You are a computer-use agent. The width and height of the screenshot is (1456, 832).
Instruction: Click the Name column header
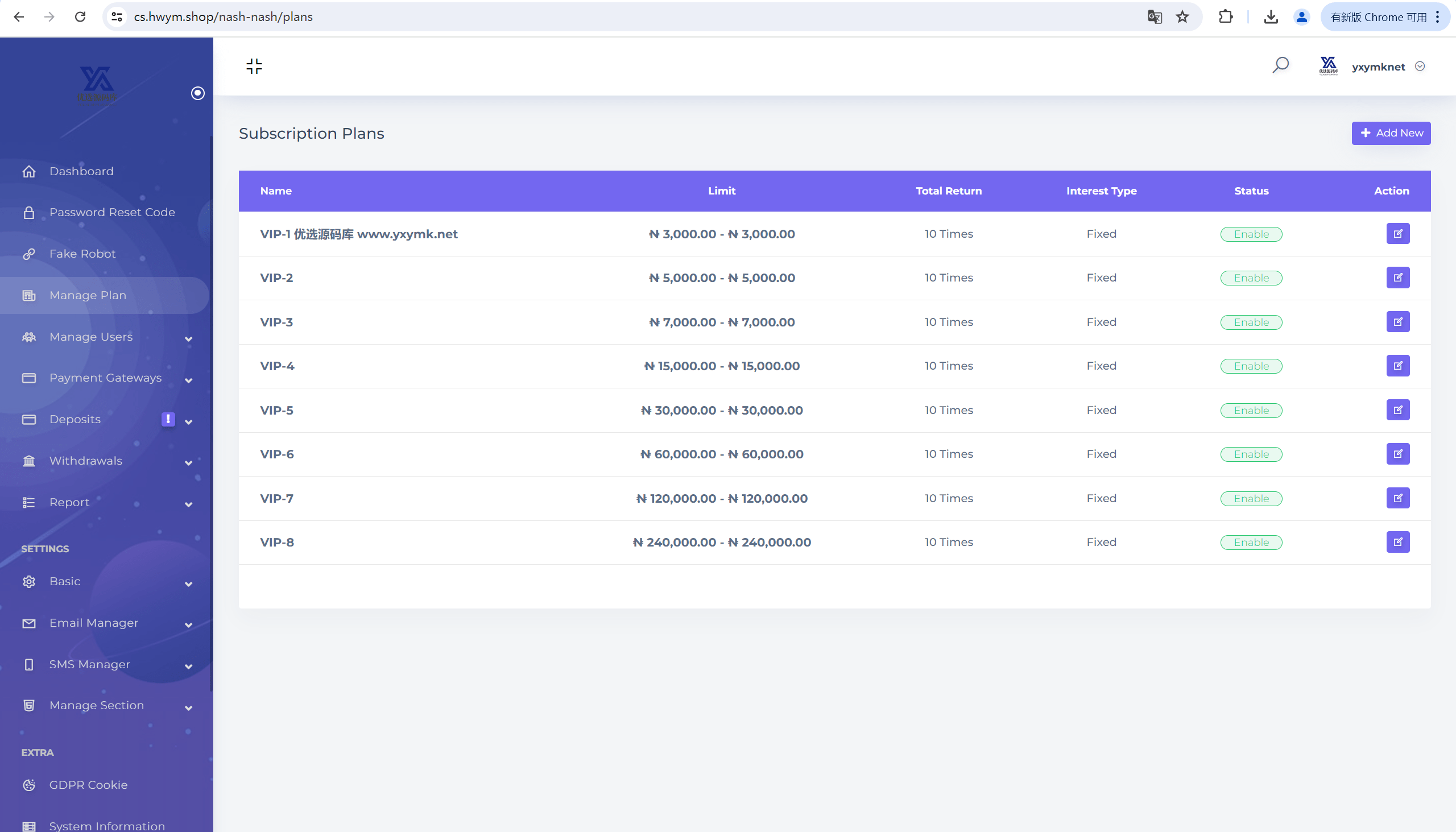(x=275, y=191)
